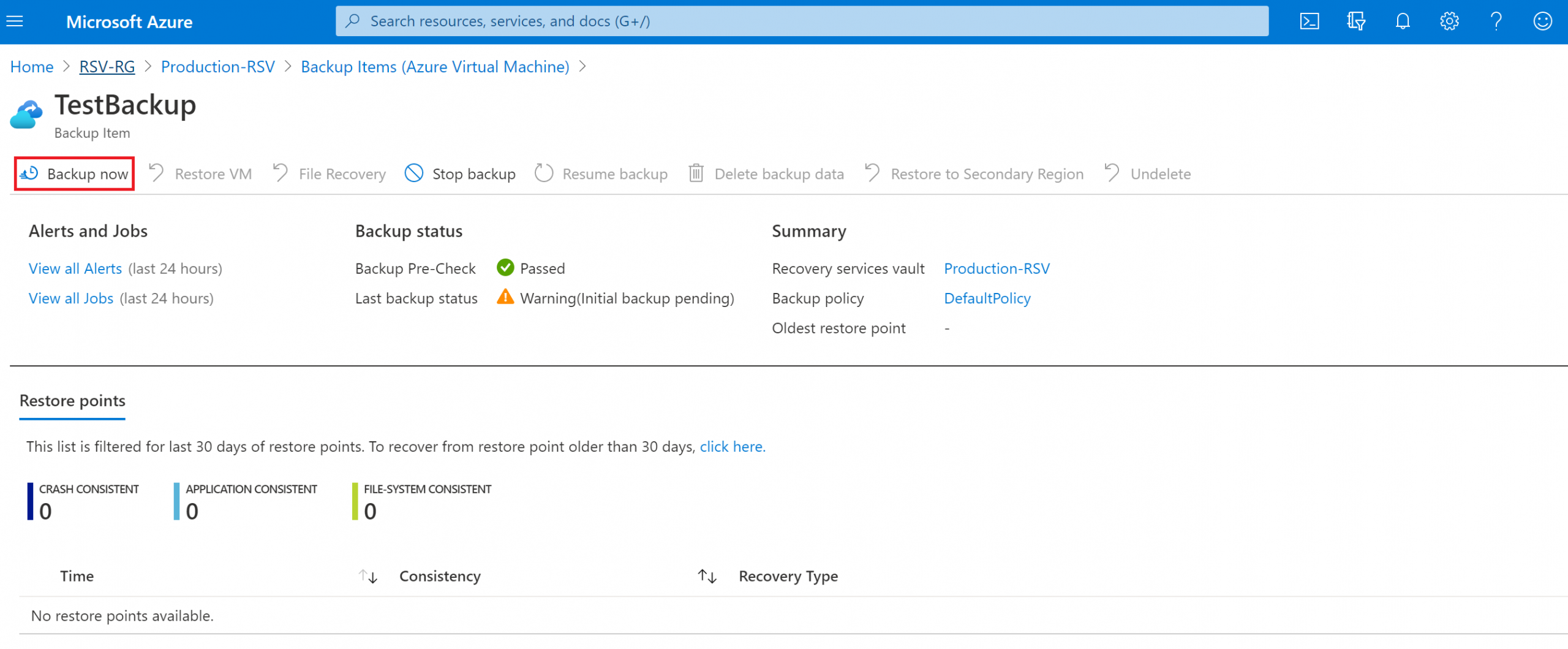Viewport: 1568px width, 649px height.
Task: Click the TestBackup cloud backup icon
Action: [x=26, y=115]
